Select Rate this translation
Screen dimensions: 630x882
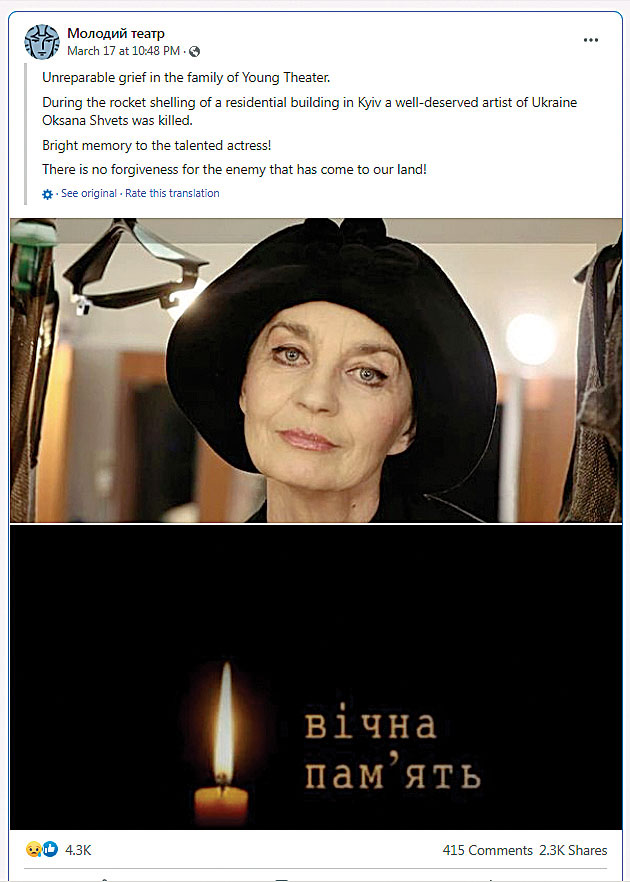(172, 194)
